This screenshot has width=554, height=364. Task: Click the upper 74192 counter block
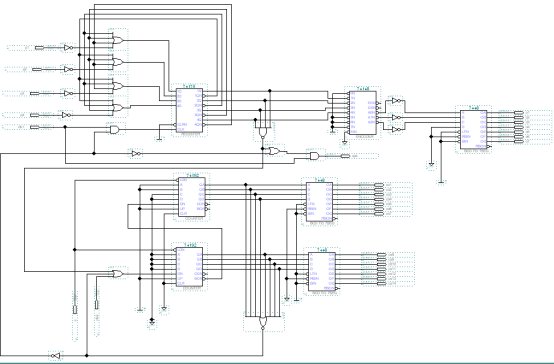(x=191, y=197)
